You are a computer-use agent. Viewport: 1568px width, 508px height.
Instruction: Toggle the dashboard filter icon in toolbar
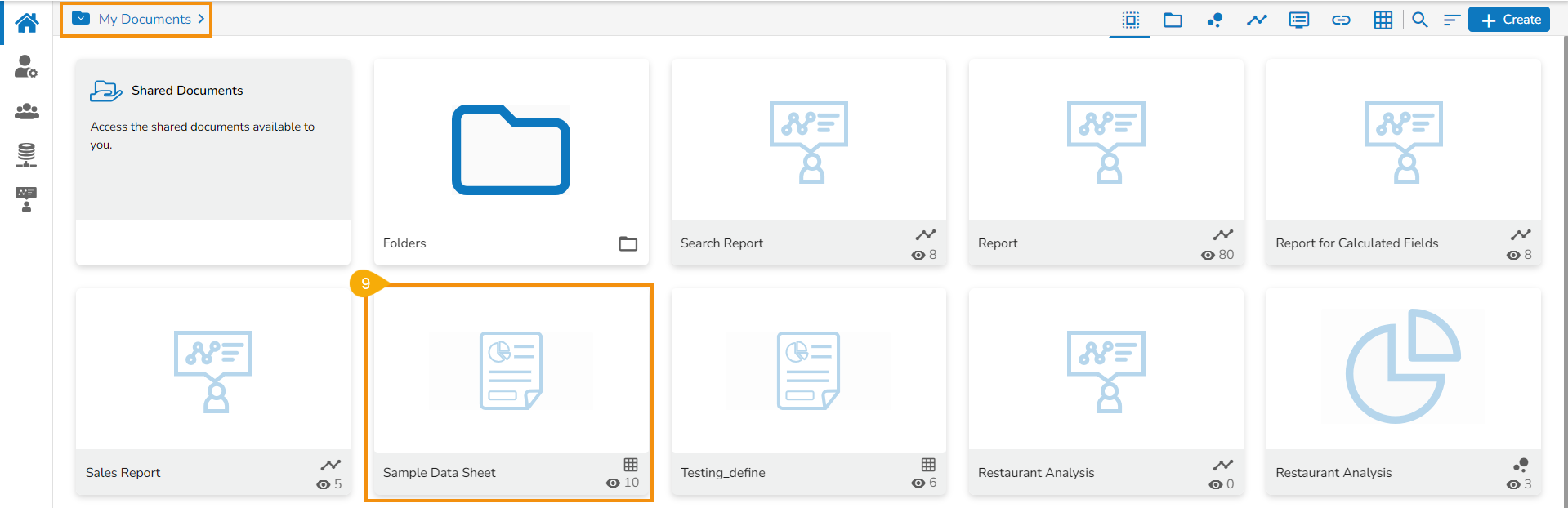coord(1298,20)
